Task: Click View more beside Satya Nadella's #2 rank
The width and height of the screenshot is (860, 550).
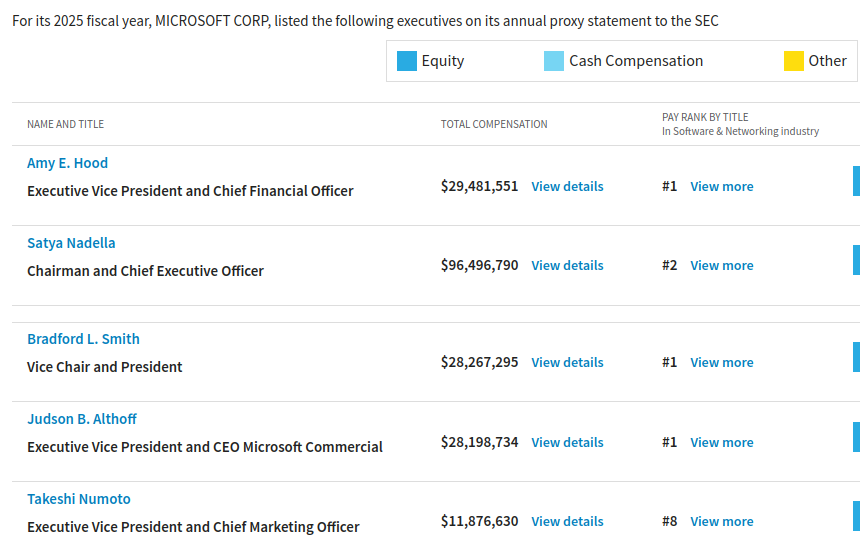Action: pos(721,265)
